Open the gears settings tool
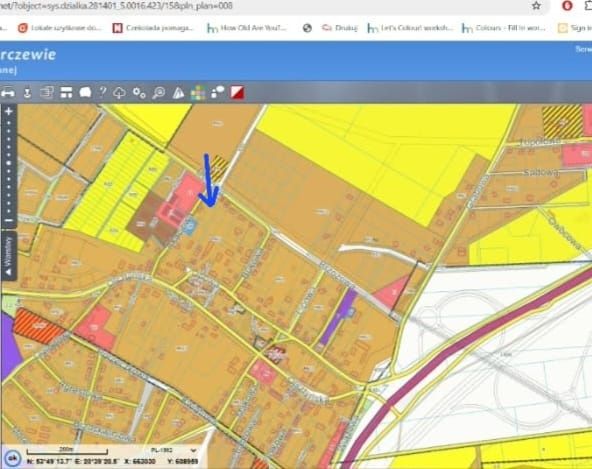 (139, 93)
